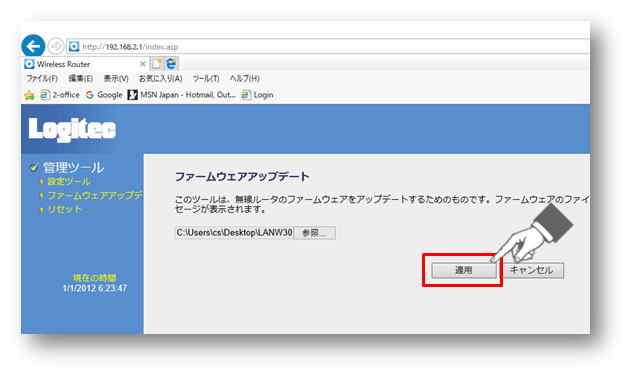The width and height of the screenshot is (632, 376).
Task: Open the ツール(T) menu
Action: coord(206,79)
